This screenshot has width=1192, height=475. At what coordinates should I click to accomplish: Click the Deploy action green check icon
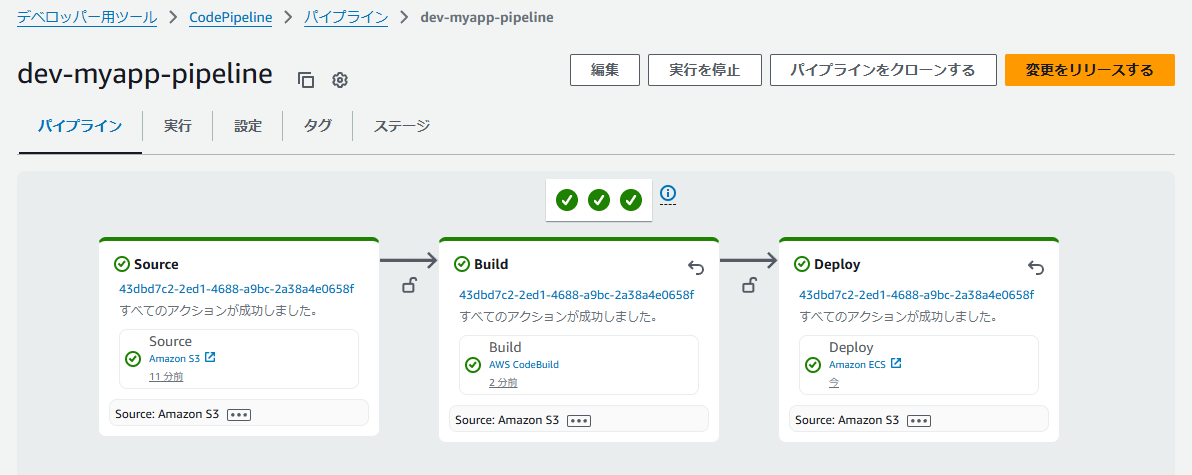[813, 365]
